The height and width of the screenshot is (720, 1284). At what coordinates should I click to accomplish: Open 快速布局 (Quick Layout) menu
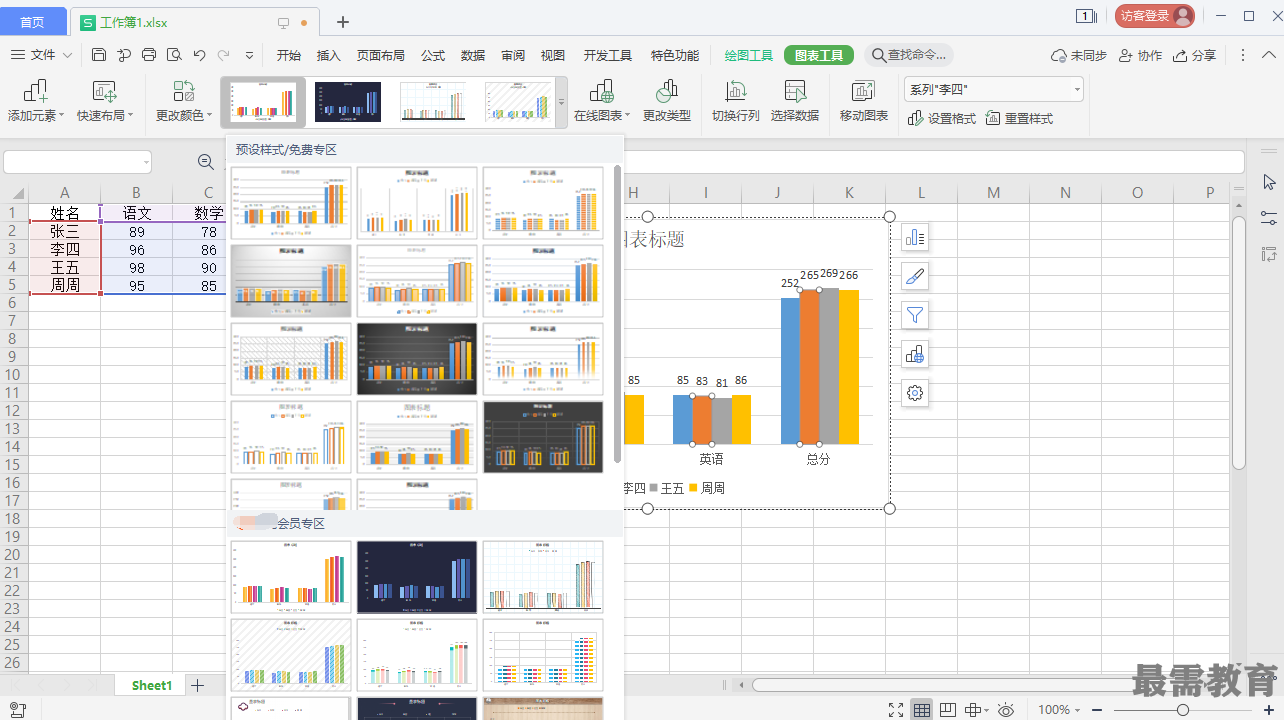click(x=105, y=101)
